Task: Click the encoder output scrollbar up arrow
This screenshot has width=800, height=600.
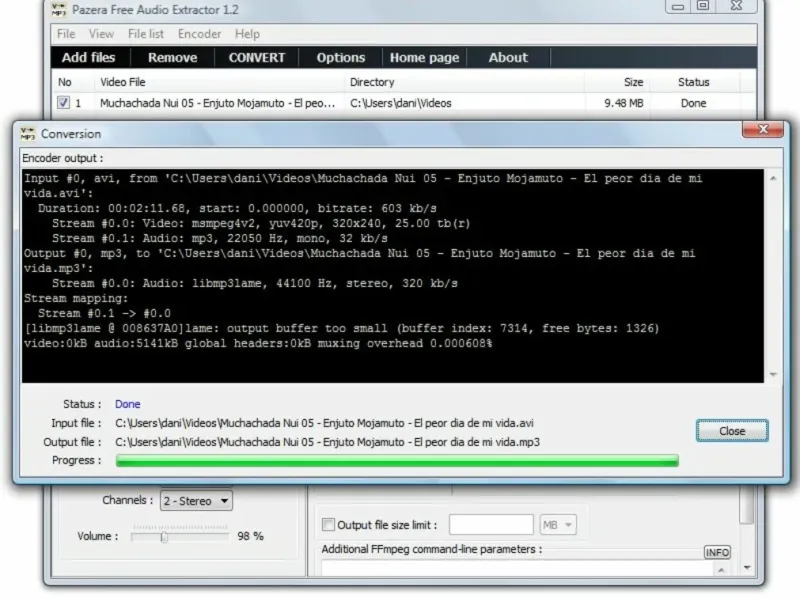Action: 773,178
